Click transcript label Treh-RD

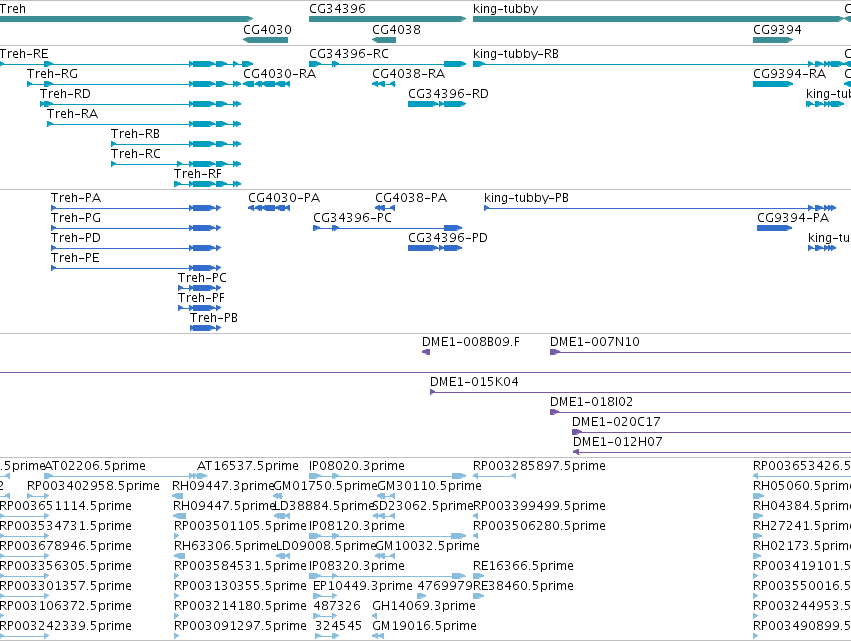[65, 94]
